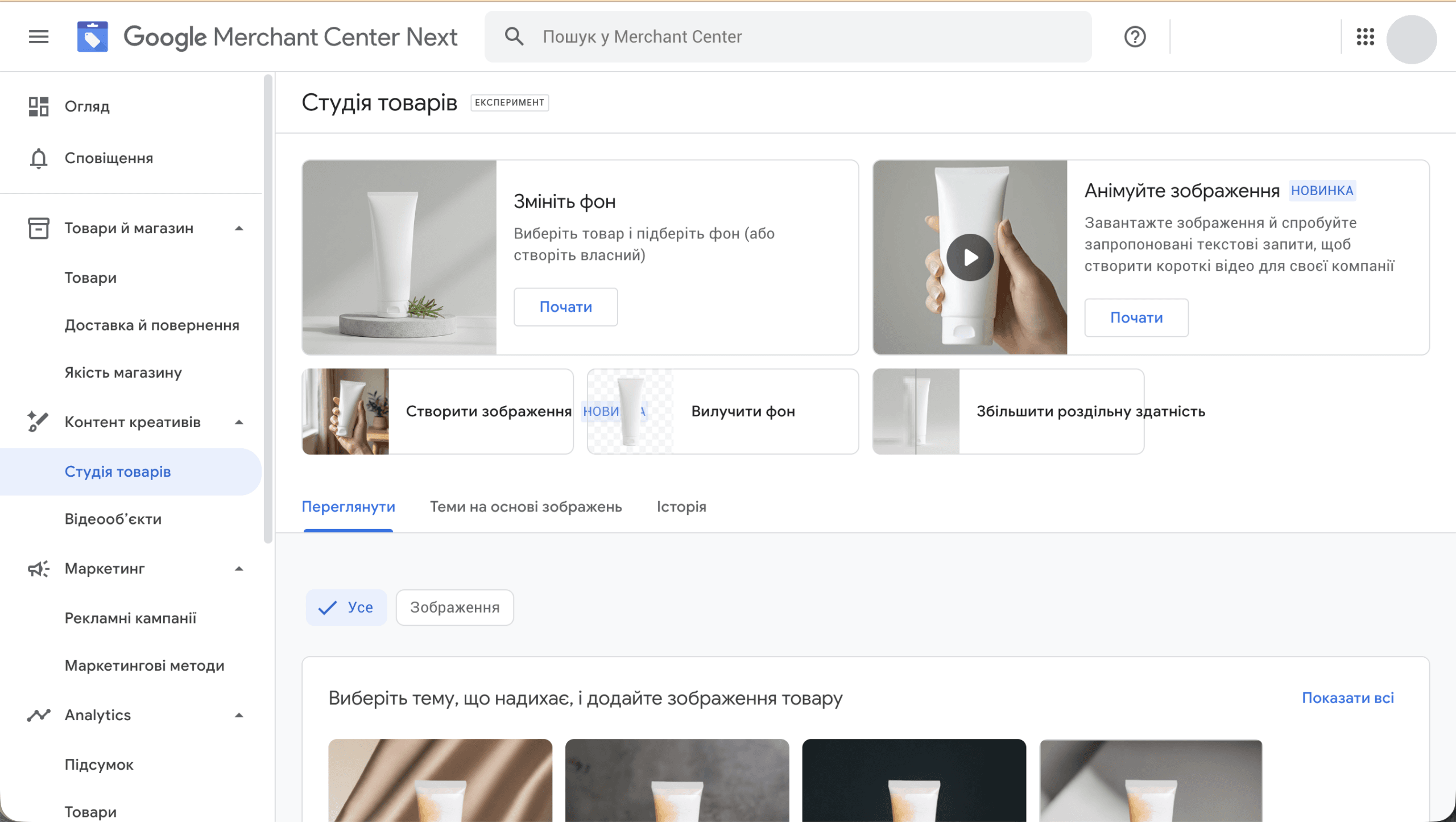The image size is (1456, 822).
Task: Collapse the Маркетинг section
Action: coord(239,569)
